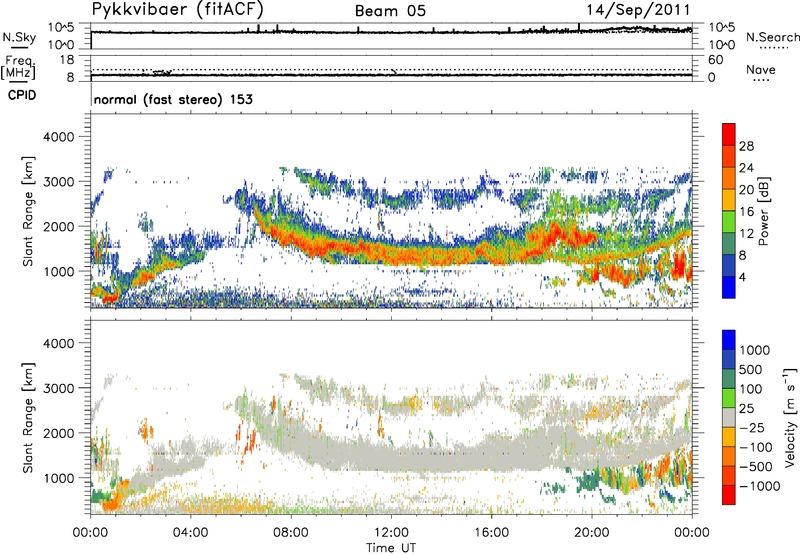Click the 'Nave' legend label
This screenshot has width=800, height=554.
pyautogui.click(x=761, y=70)
